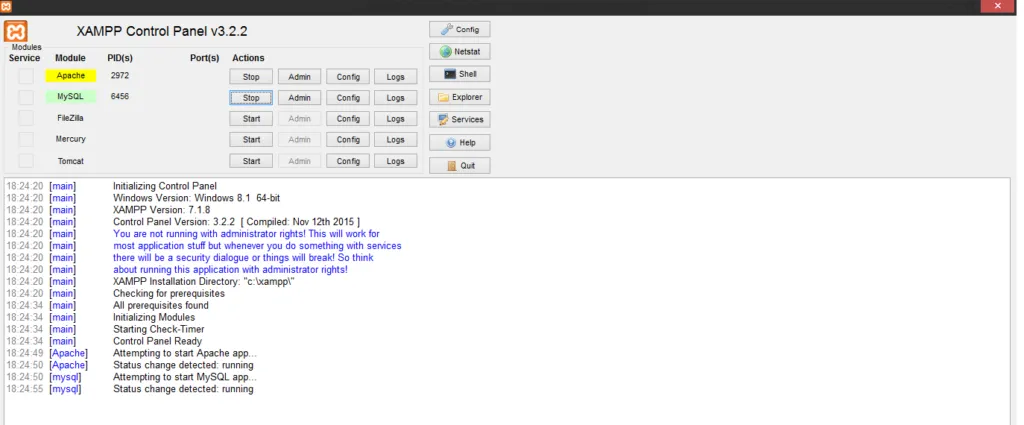Click log line 'Control Panel Ready'
This screenshot has width=1024, height=425.
tap(157, 341)
